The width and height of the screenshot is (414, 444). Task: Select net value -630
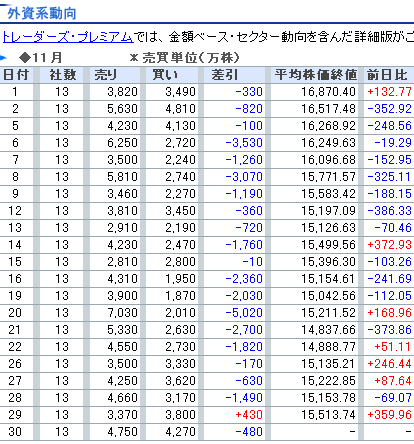point(249,381)
